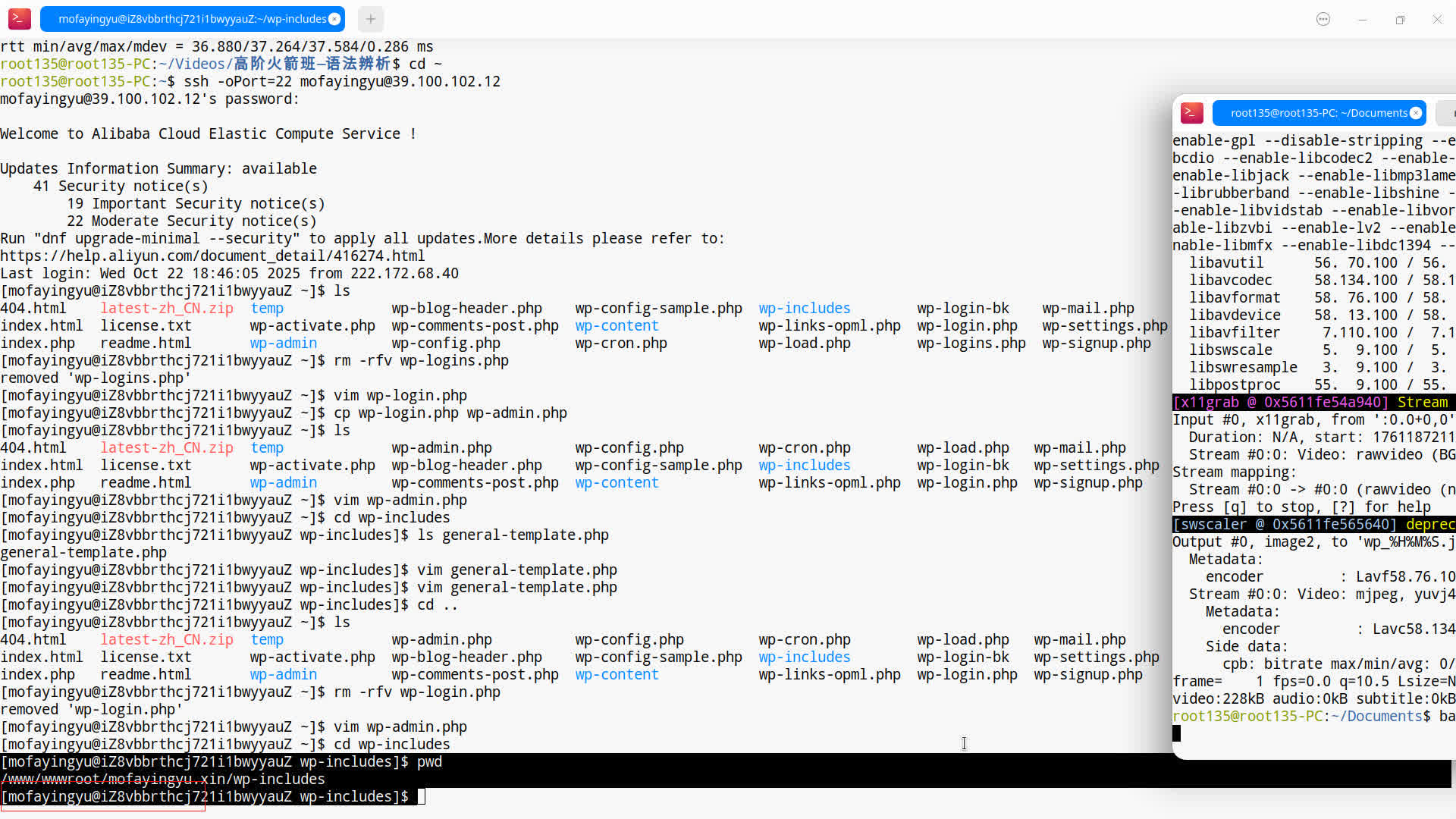Select the root135 ~/Documents tab
The image size is (1456, 819).
click(x=1316, y=113)
